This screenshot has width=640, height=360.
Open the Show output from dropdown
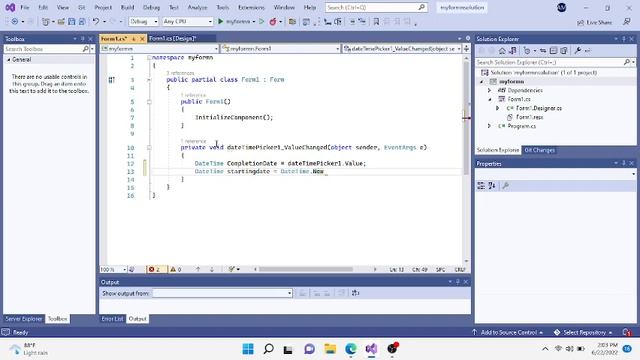pyautogui.click(x=222, y=293)
